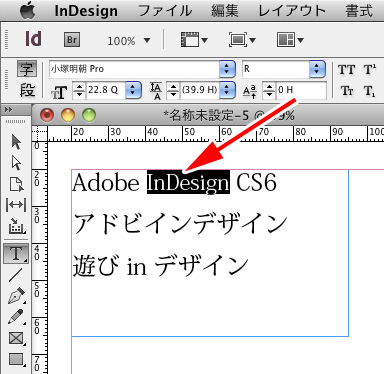This screenshot has width=384, height=374.
Task: Click the font family field 小塚明朝 Pro
Action: click(x=134, y=69)
